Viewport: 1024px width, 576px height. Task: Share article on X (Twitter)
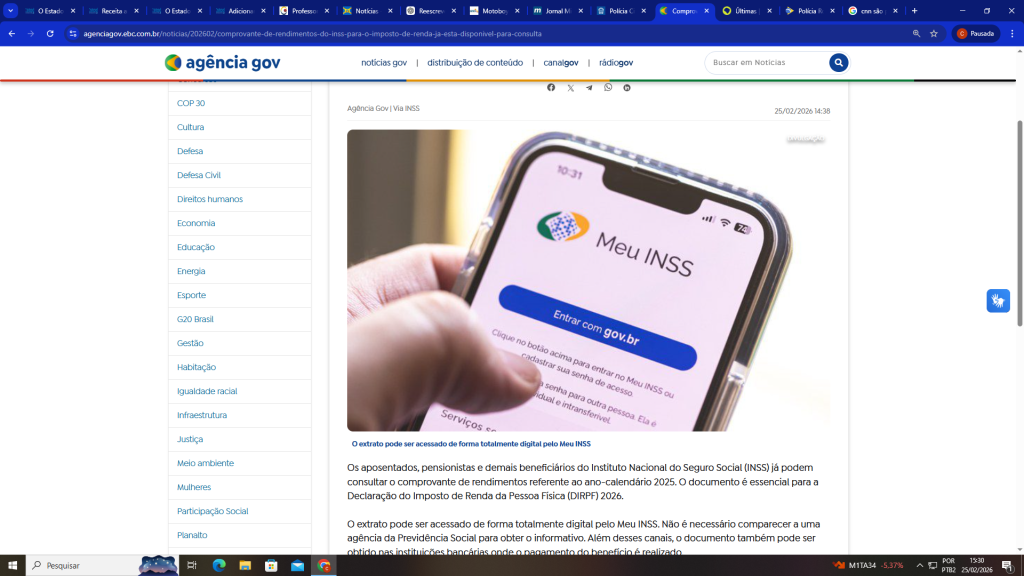(x=570, y=88)
